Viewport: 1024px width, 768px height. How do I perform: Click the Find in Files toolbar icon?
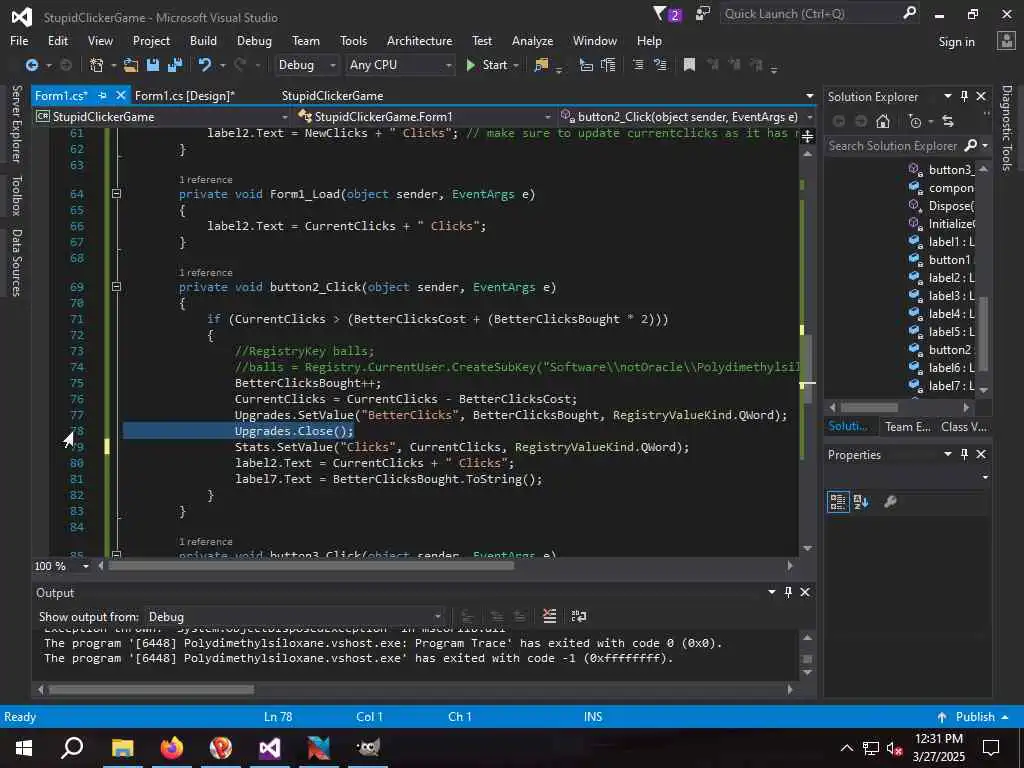tap(541, 65)
